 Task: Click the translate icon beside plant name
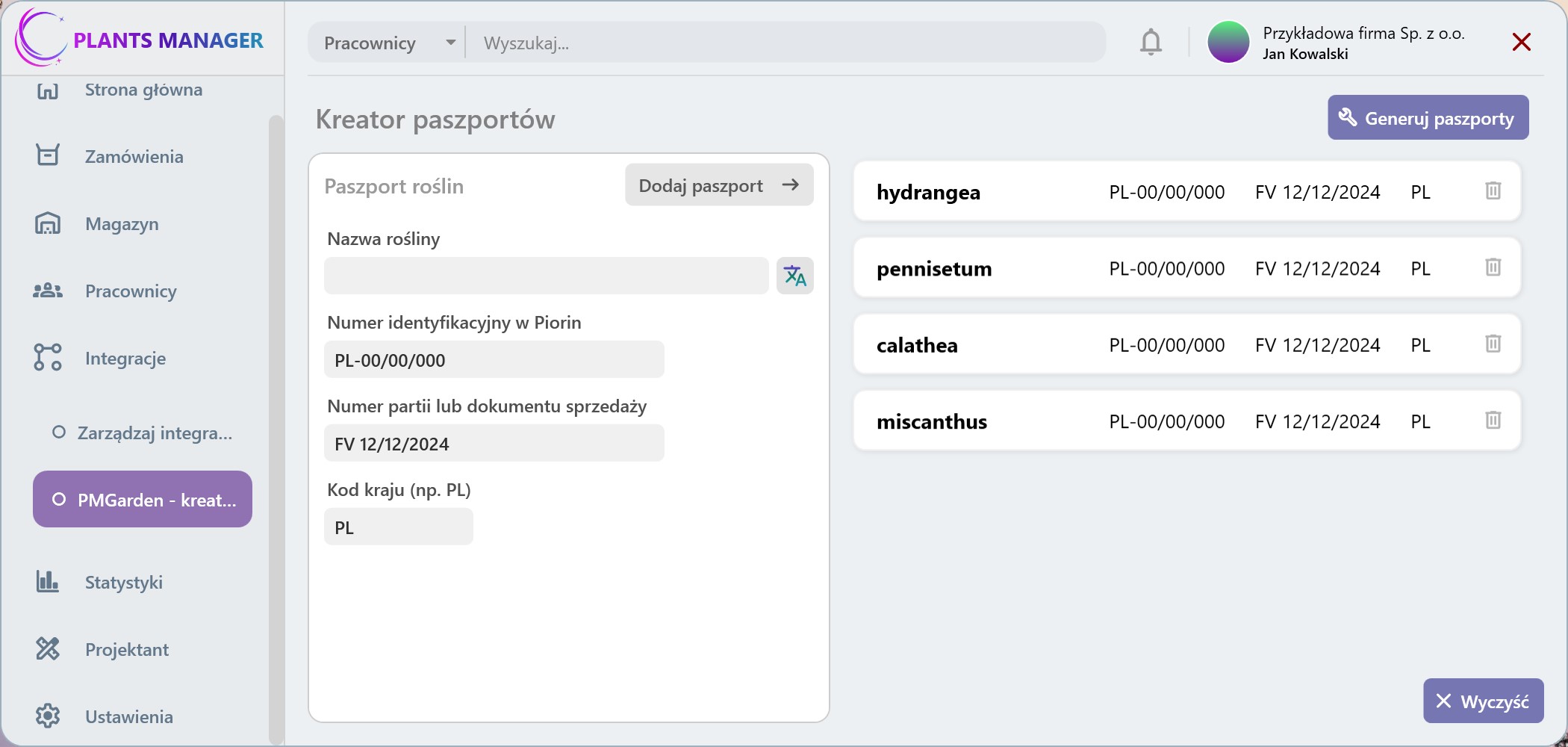point(794,276)
